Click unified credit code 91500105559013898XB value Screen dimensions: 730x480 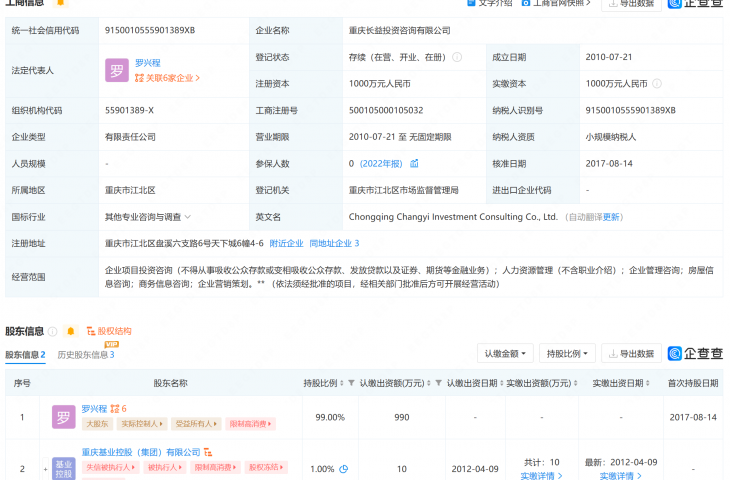[x=150, y=30]
